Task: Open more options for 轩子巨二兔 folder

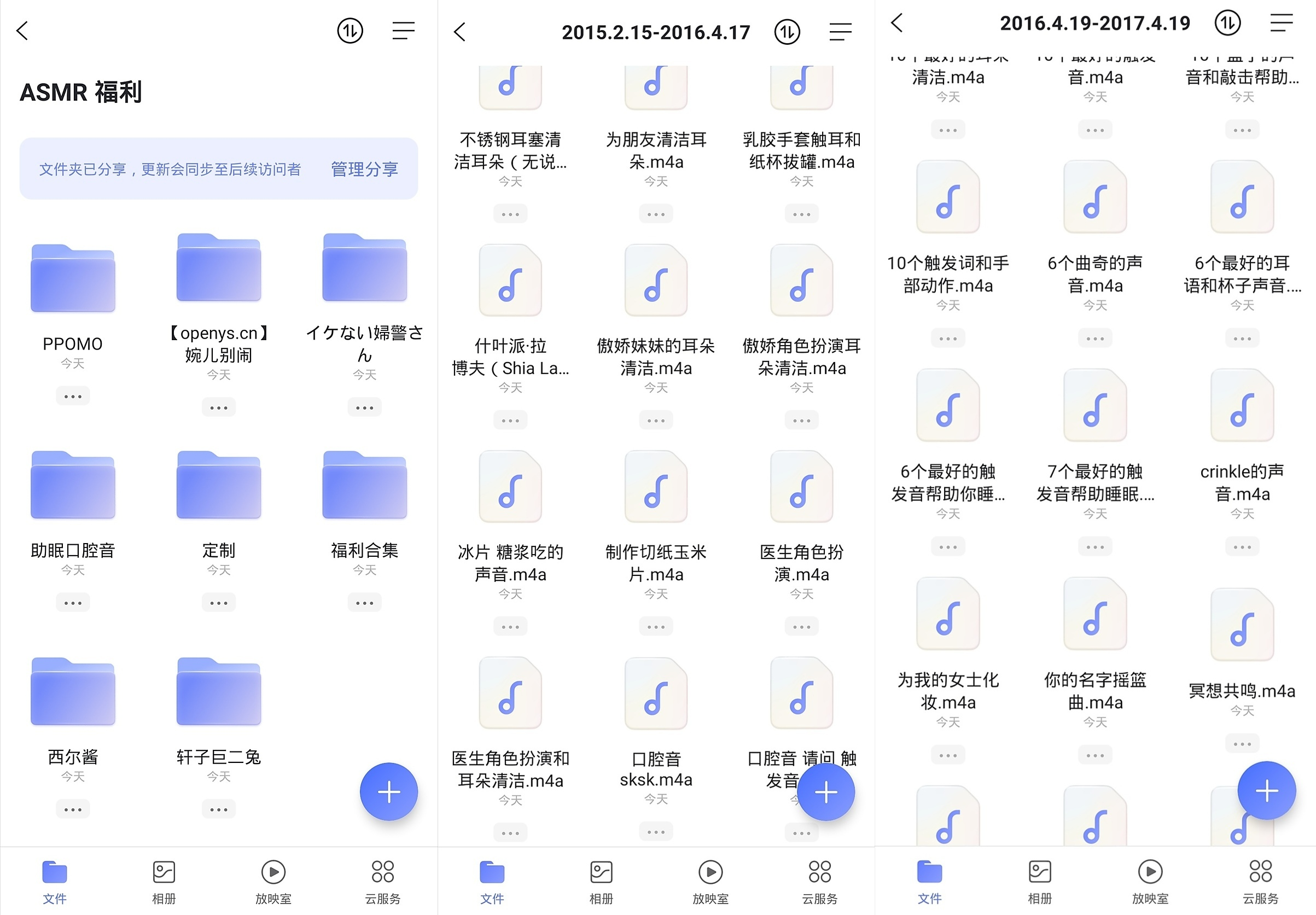Action: (x=218, y=809)
